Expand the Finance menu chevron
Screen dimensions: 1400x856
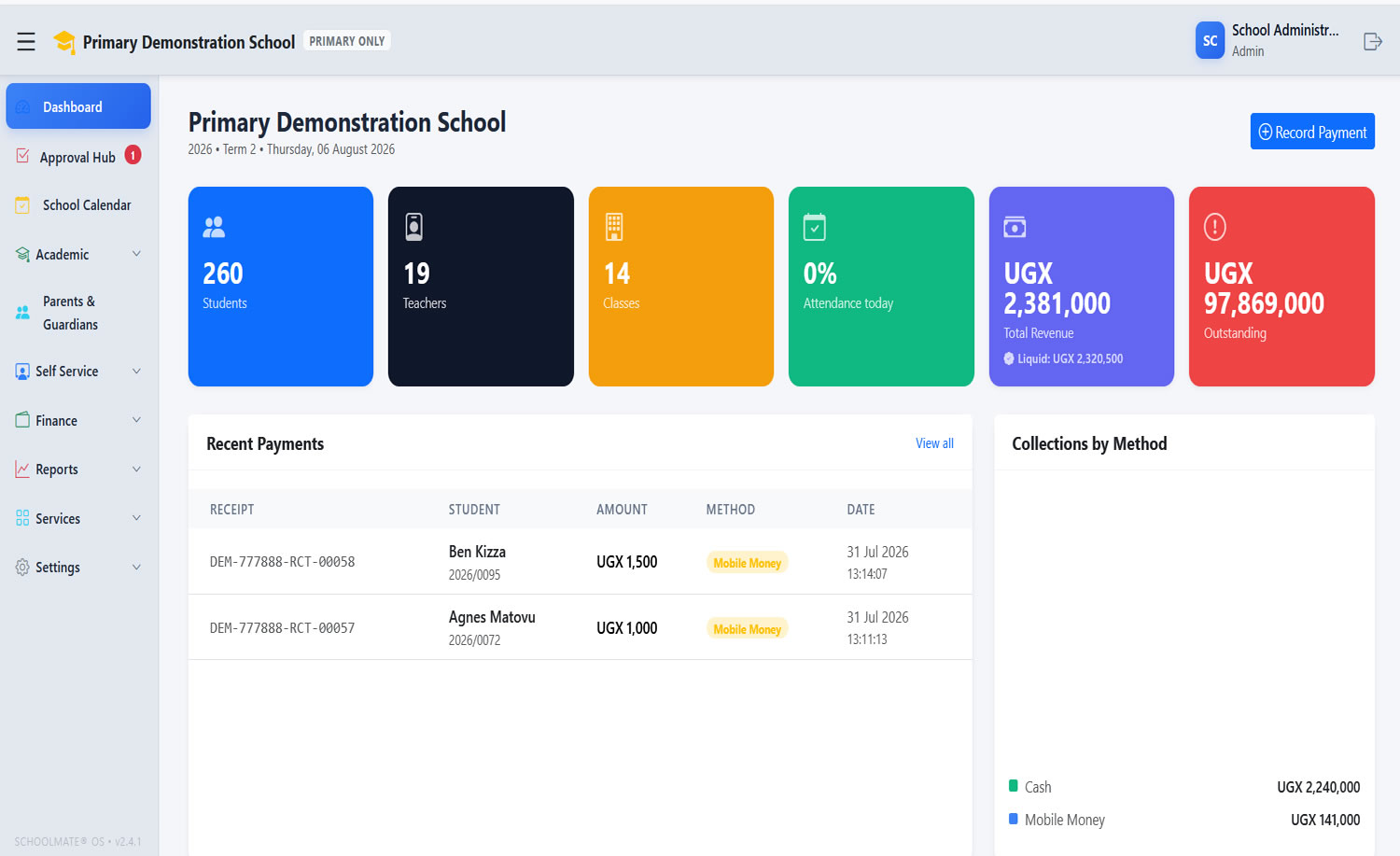click(x=136, y=420)
